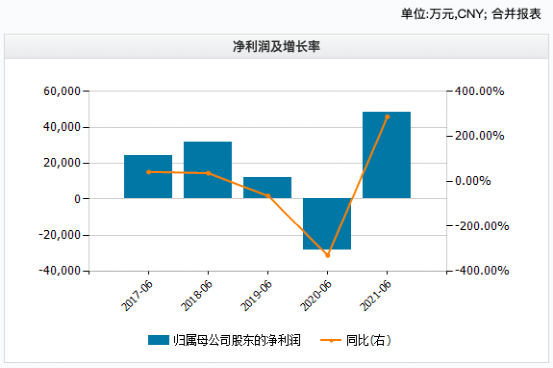553x368 pixels.
Task: Toggle the 同比(右) legend text
Action: pyautogui.click(x=368, y=340)
